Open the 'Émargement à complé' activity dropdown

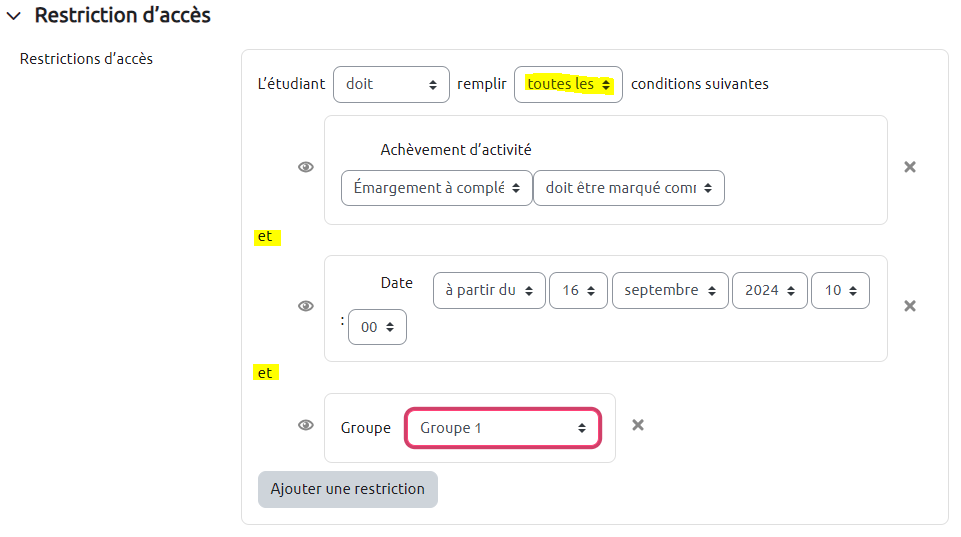(x=436, y=188)
